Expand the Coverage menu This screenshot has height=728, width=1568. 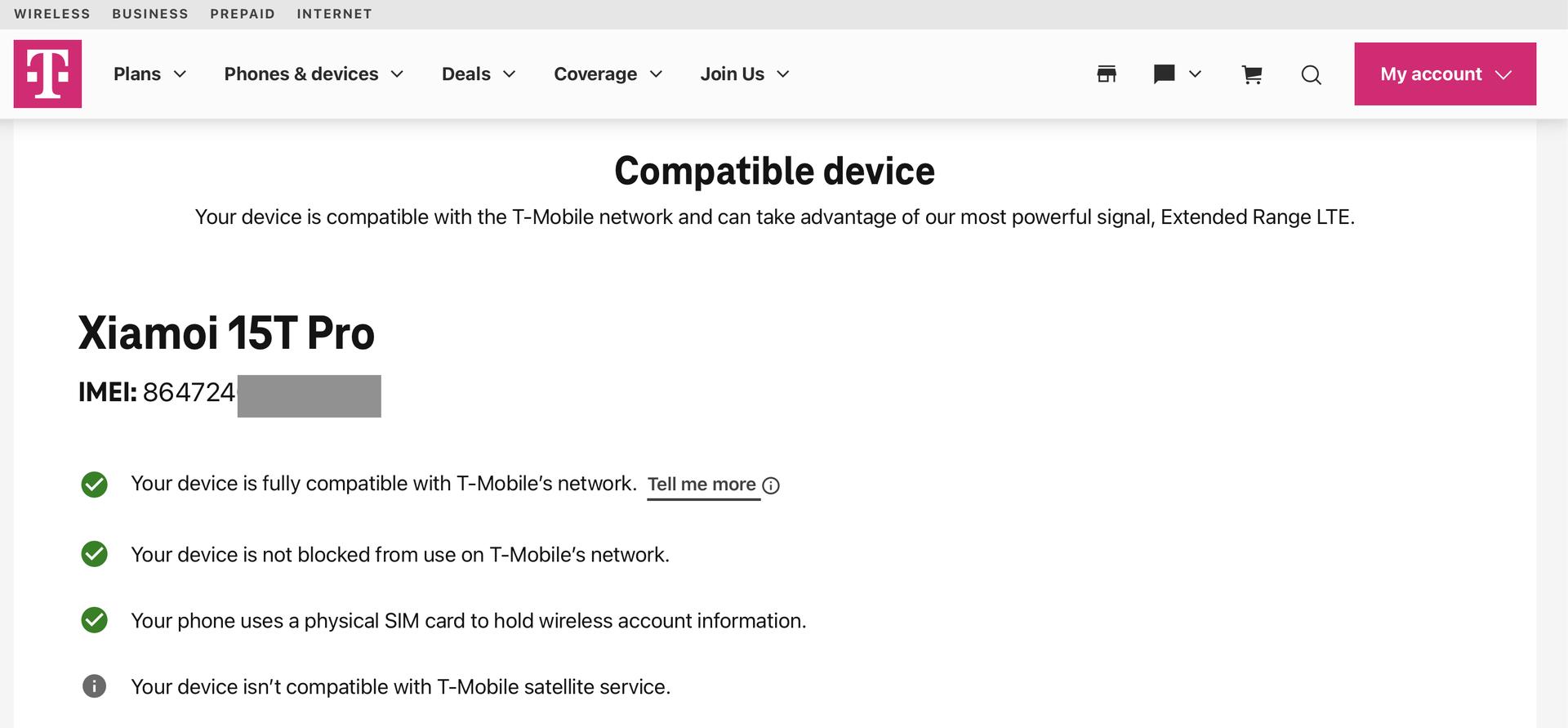(608, 74)
